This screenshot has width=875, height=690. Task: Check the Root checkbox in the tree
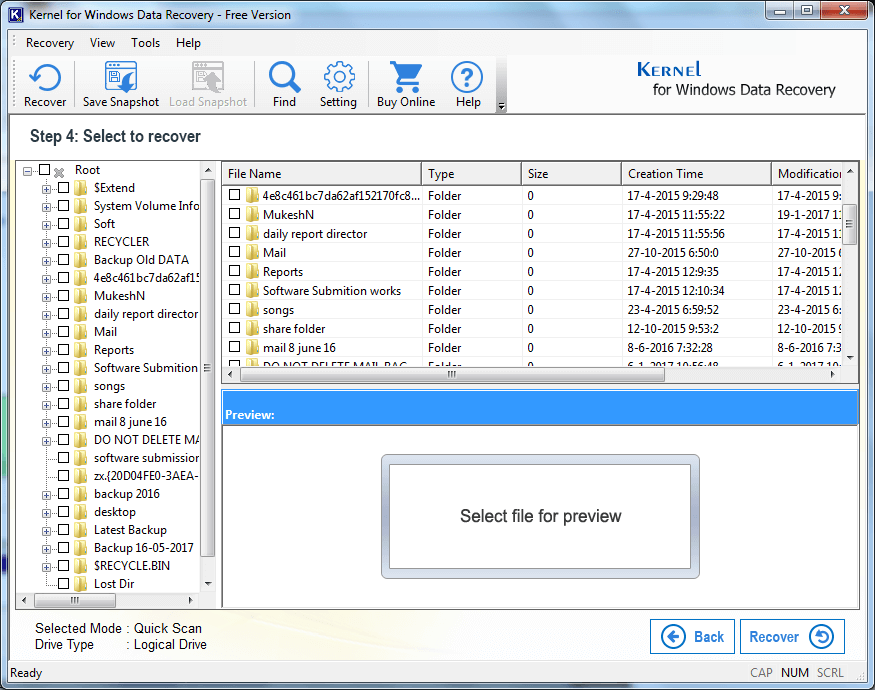[x=45, y=170]
